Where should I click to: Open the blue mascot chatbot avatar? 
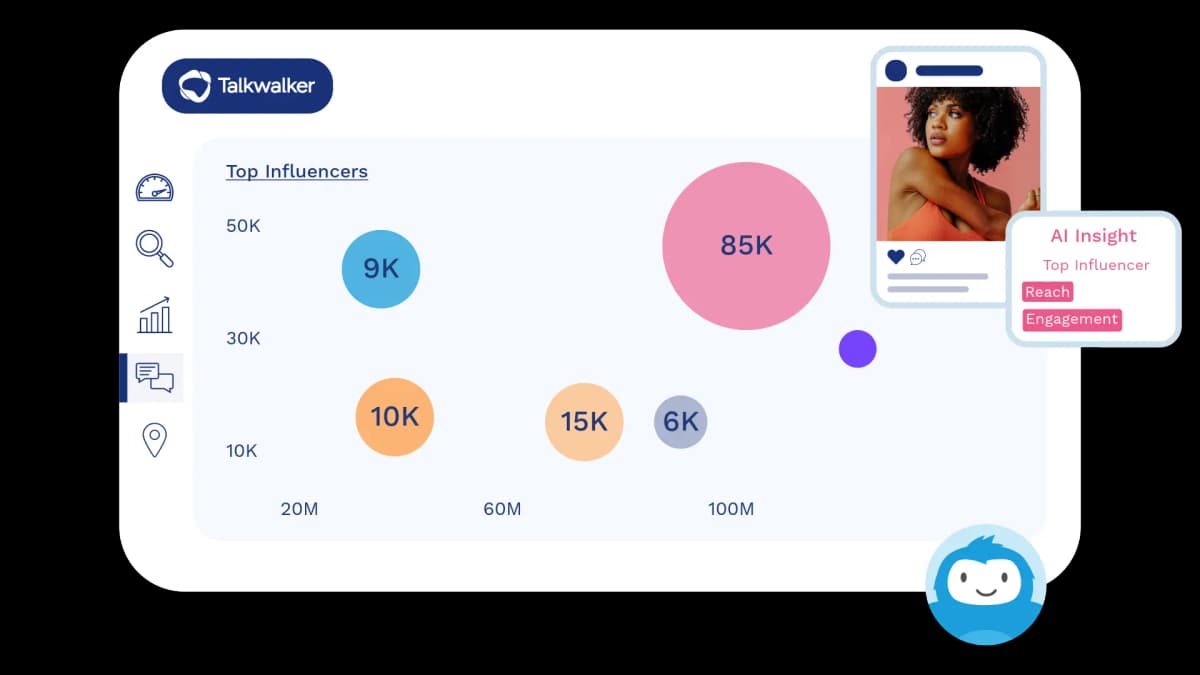[x=985, y=584]
